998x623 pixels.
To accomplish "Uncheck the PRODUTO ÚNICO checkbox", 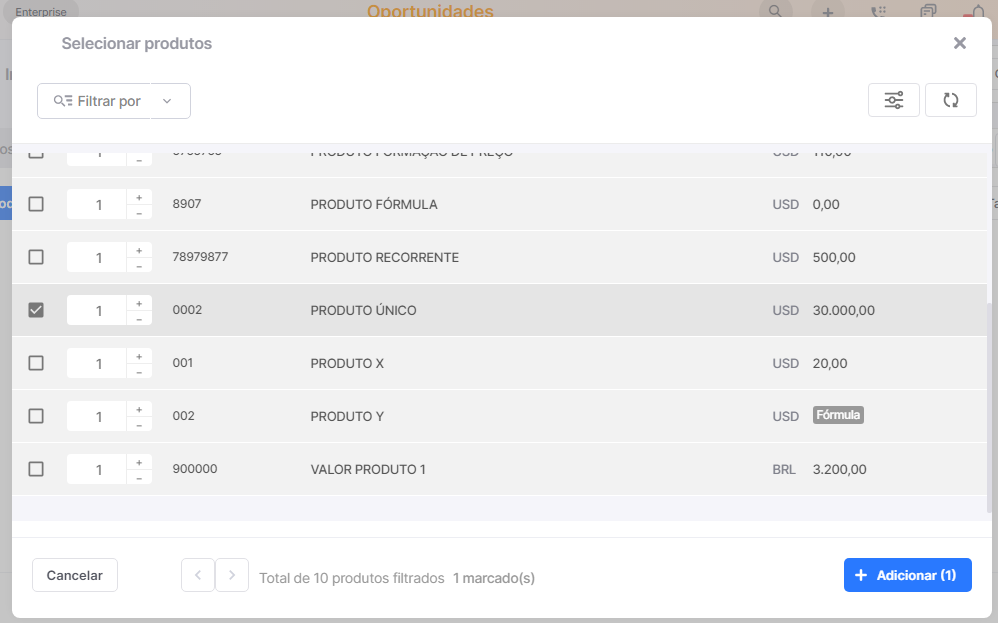I will click(36, 310).
